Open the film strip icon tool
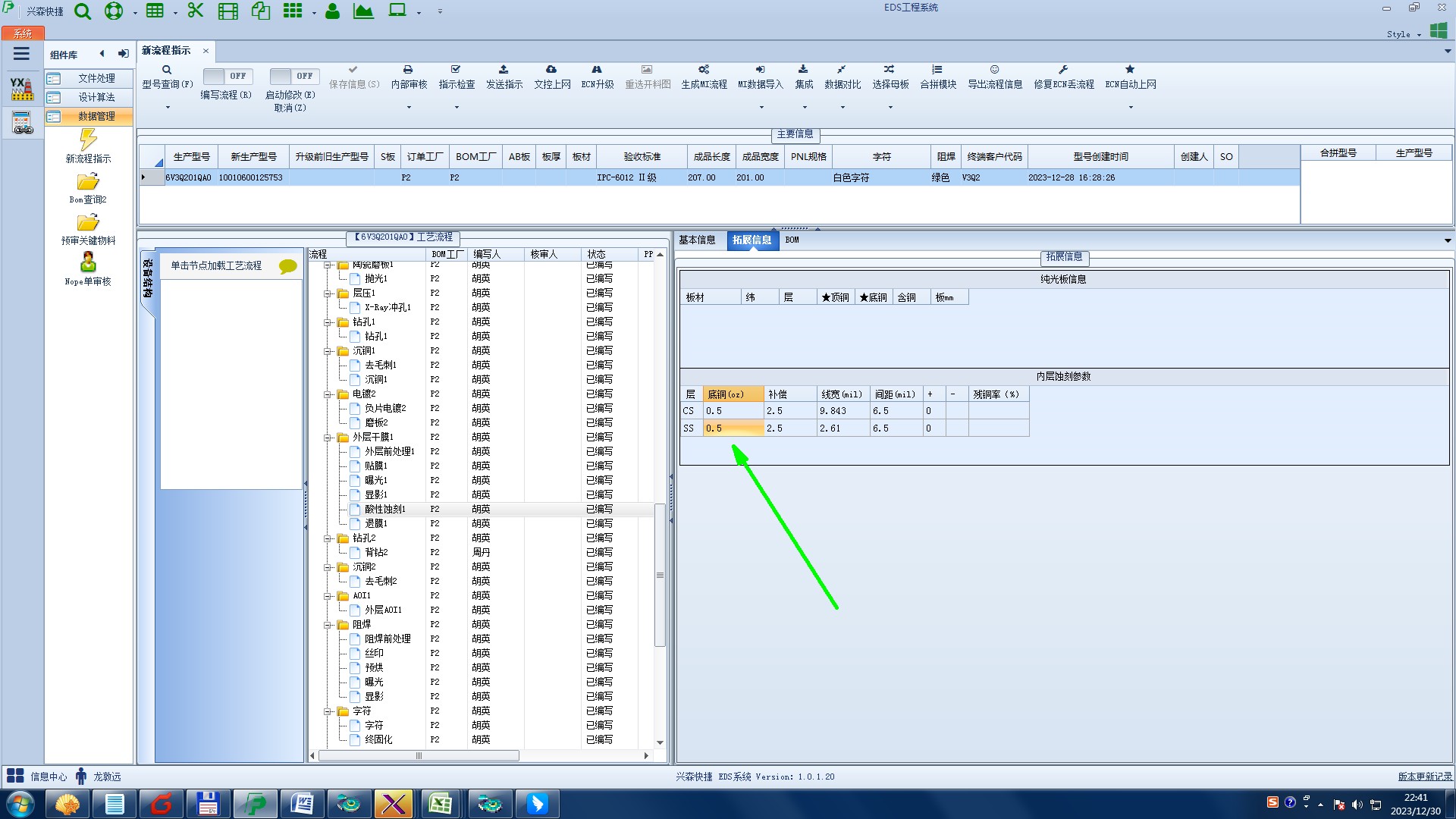 click(x=227, y=11)
